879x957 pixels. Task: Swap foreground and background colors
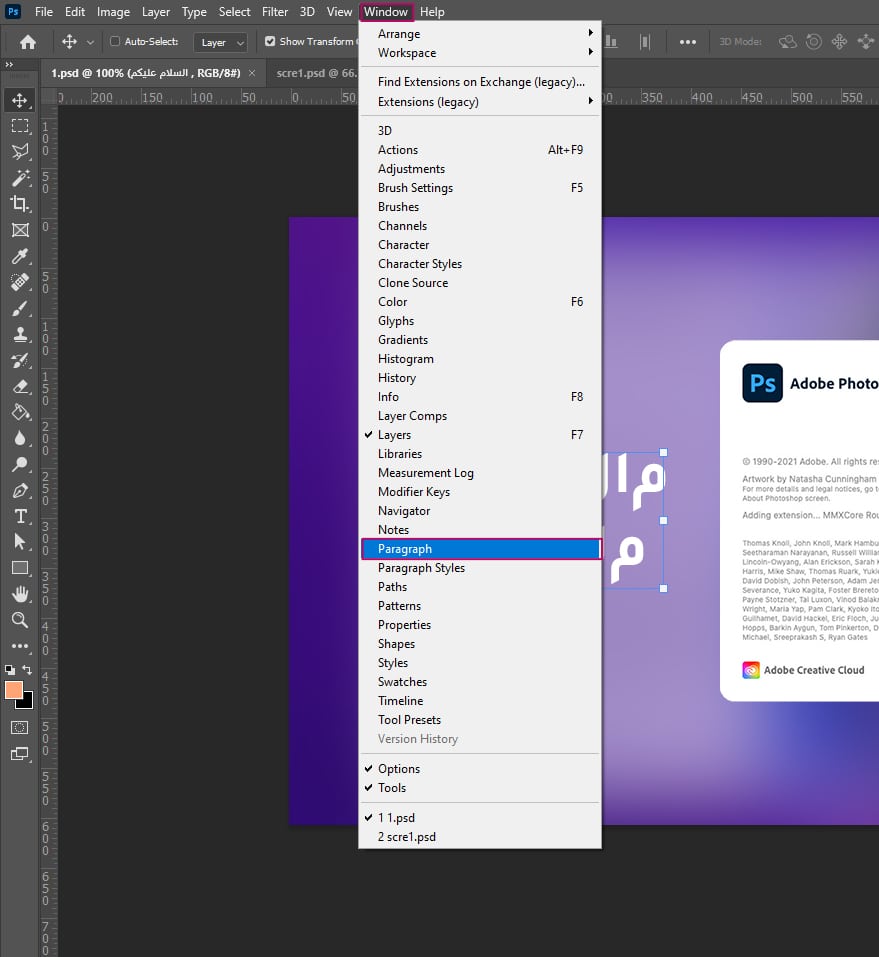click(x=27, y=670)
